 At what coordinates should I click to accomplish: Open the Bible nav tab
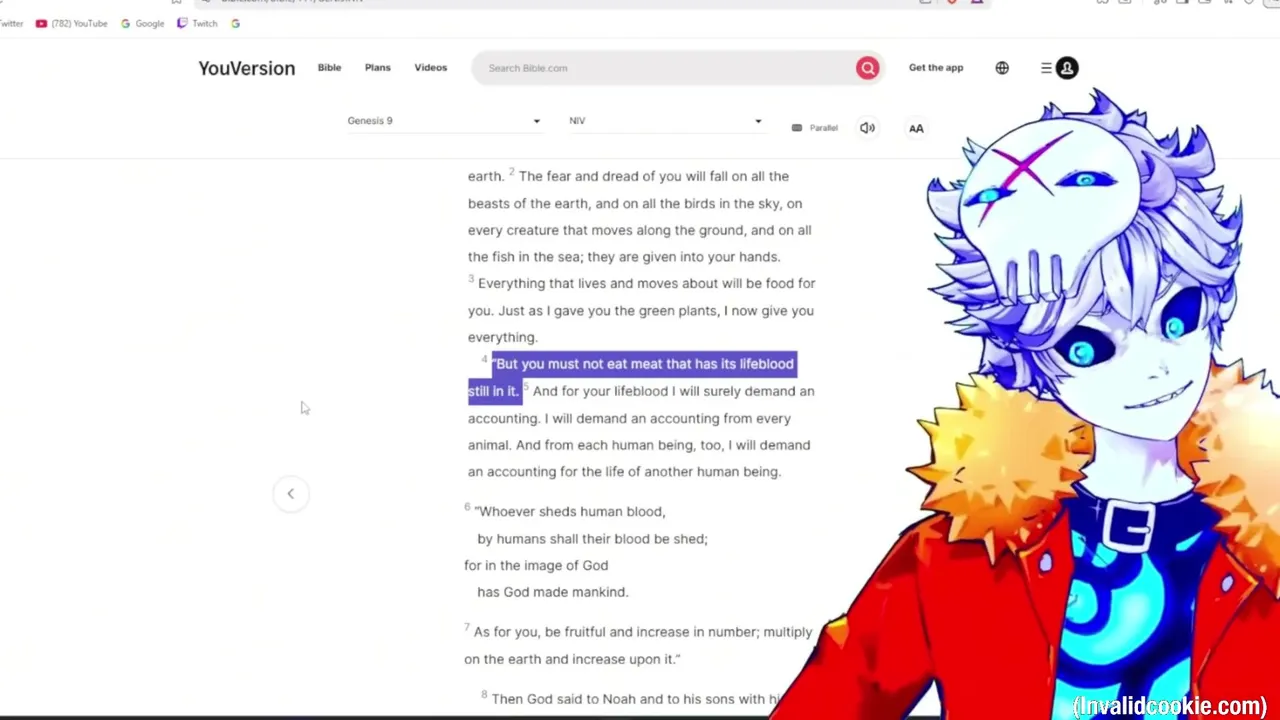pos(329,68)
